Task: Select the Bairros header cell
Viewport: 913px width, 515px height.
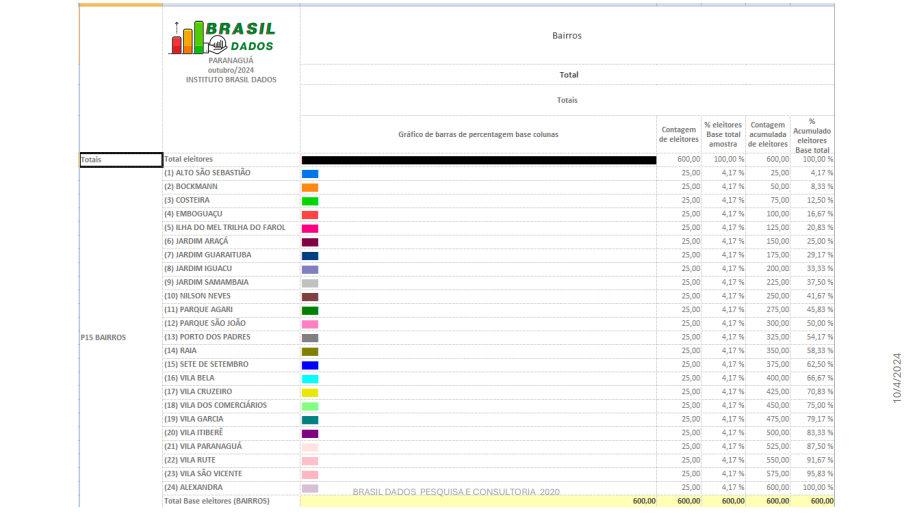Action: pyautogui.click(x=567, y=36)
